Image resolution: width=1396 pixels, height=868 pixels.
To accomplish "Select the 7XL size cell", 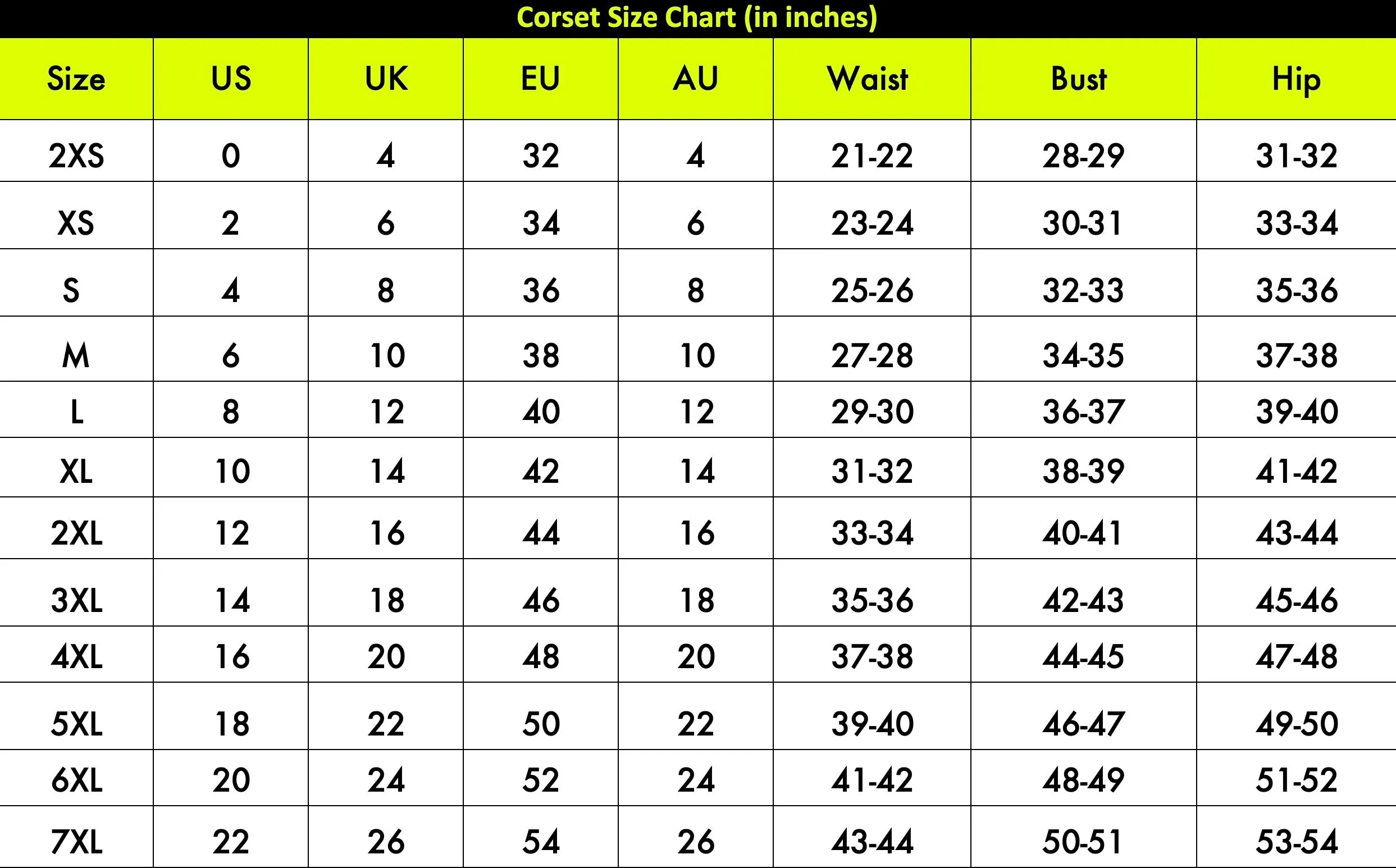I will 76,842.
